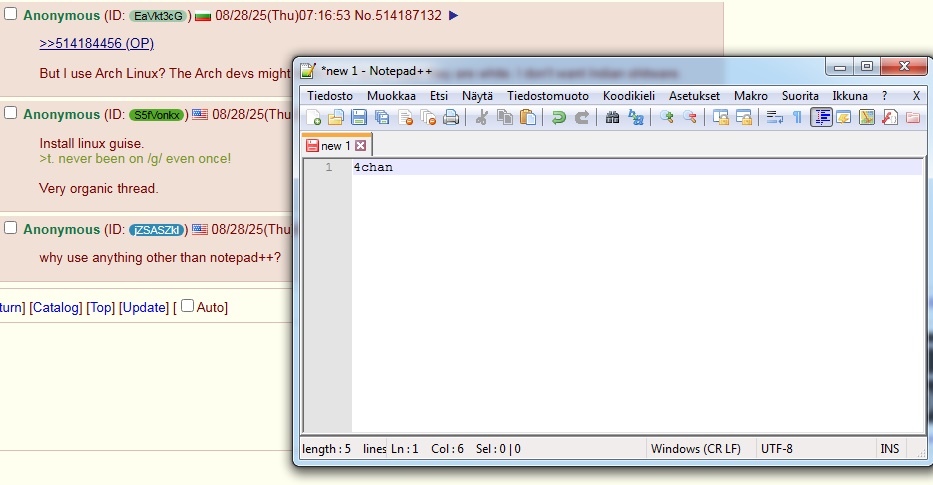This screenshot has width=933, height=485.
Task: Click the Close document toolbar icon
Action: 405,117
